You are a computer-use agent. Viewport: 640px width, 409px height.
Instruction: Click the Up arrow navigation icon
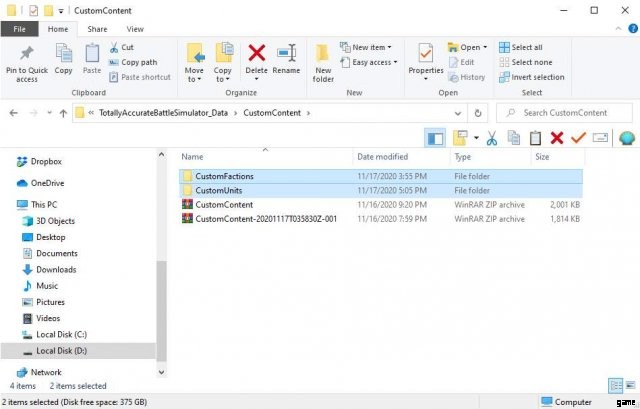tap(63, 113)
